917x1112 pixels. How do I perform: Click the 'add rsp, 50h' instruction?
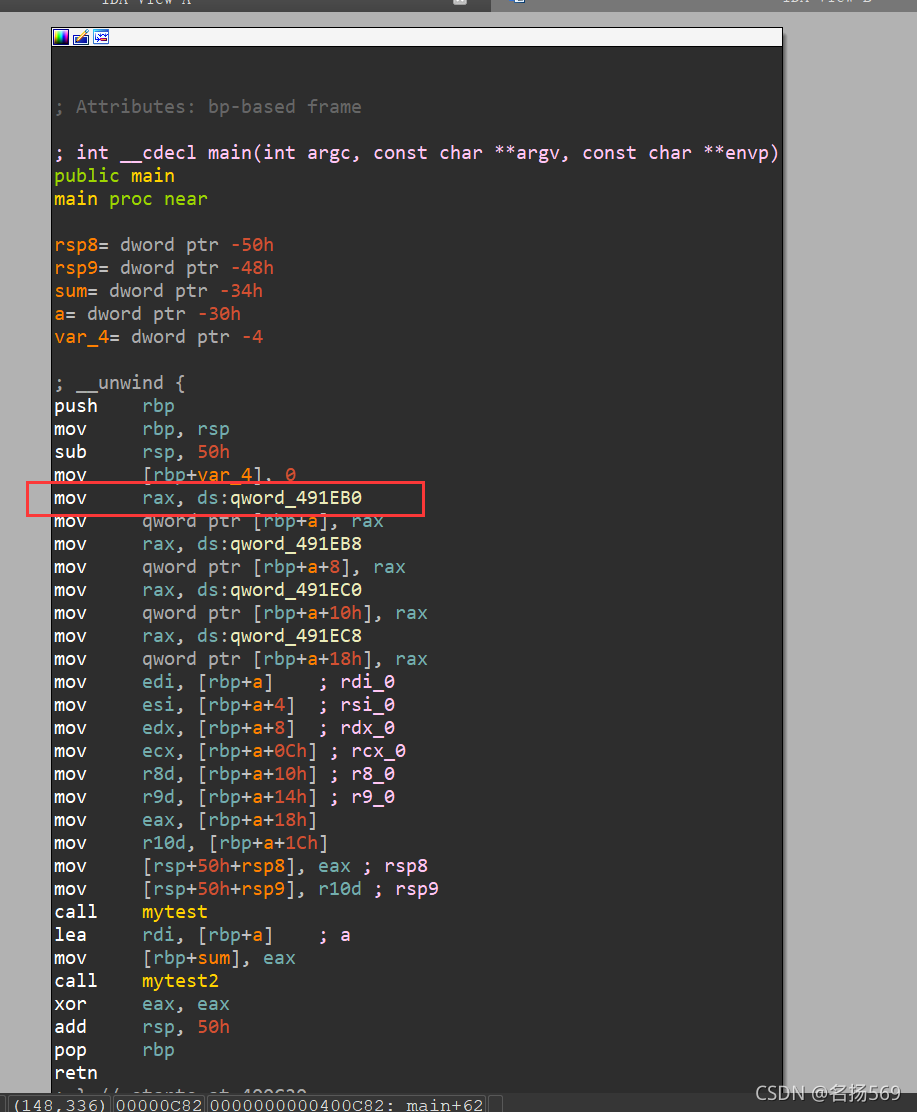point(142,1028)
